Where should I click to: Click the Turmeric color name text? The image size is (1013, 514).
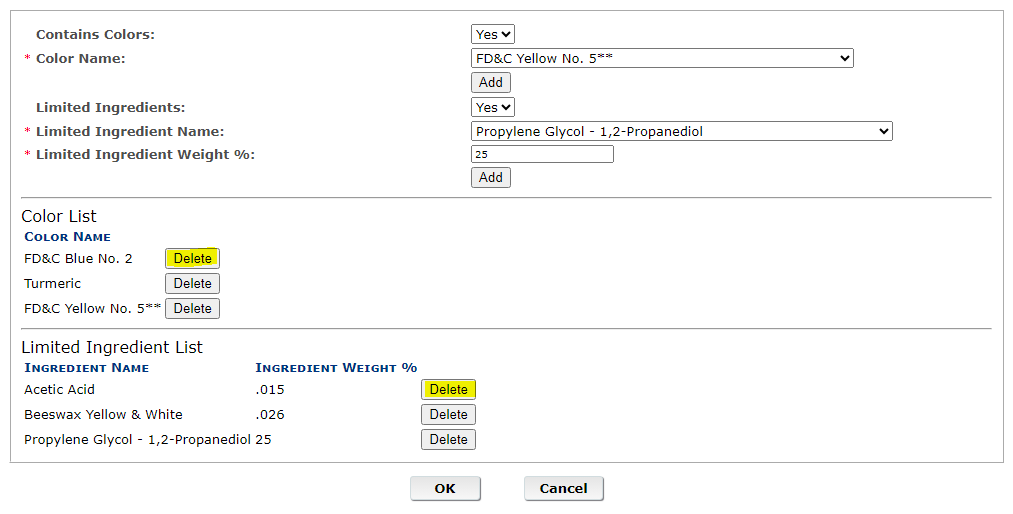[x=53, y=284]
